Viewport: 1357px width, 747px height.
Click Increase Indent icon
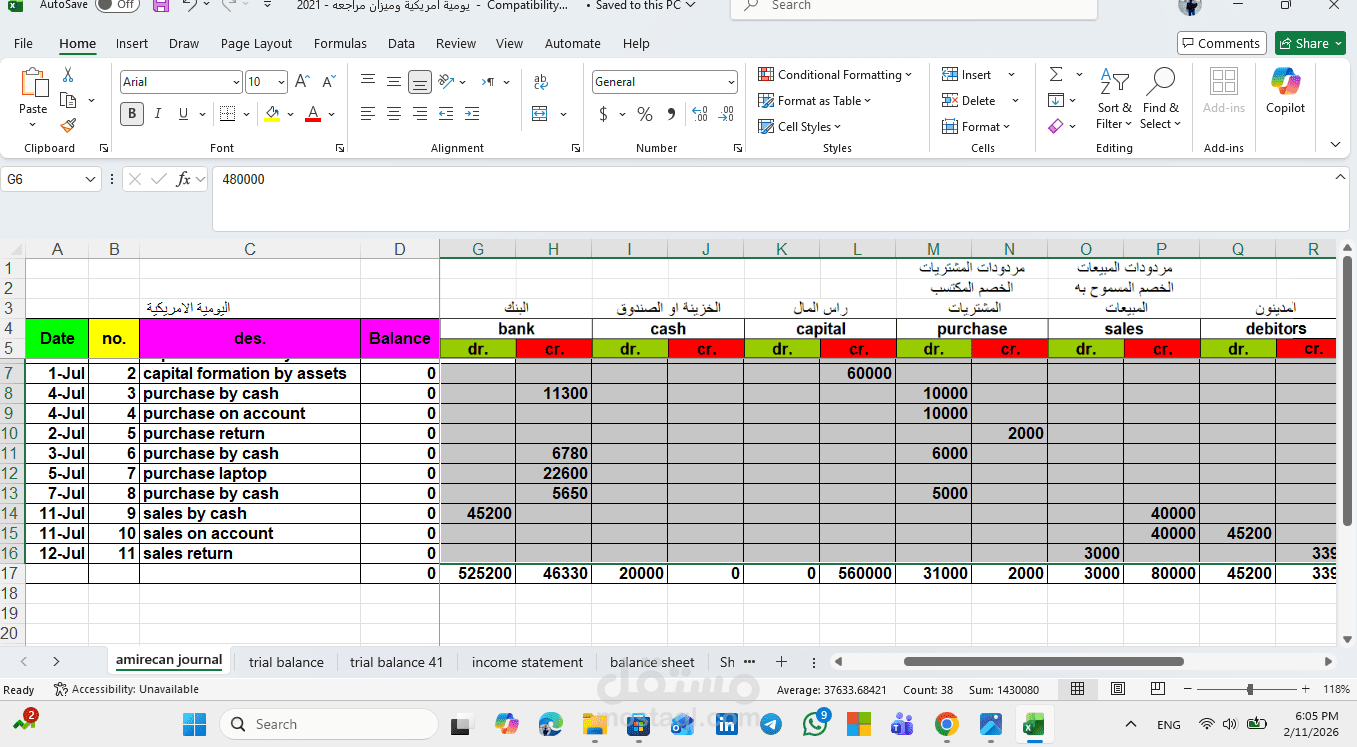click(x=471, y=114)
